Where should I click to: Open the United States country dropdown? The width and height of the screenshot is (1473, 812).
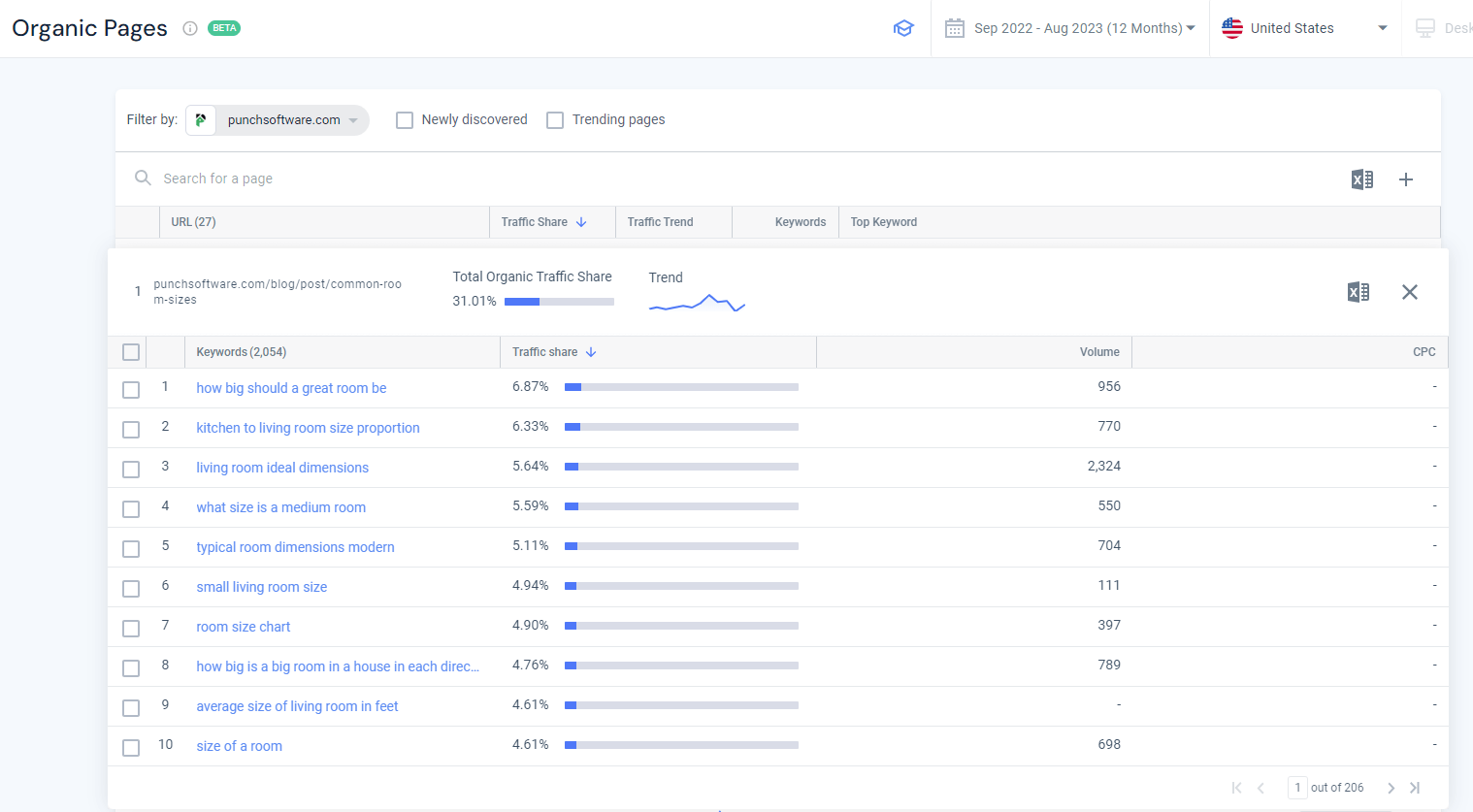click(1305, 28)
